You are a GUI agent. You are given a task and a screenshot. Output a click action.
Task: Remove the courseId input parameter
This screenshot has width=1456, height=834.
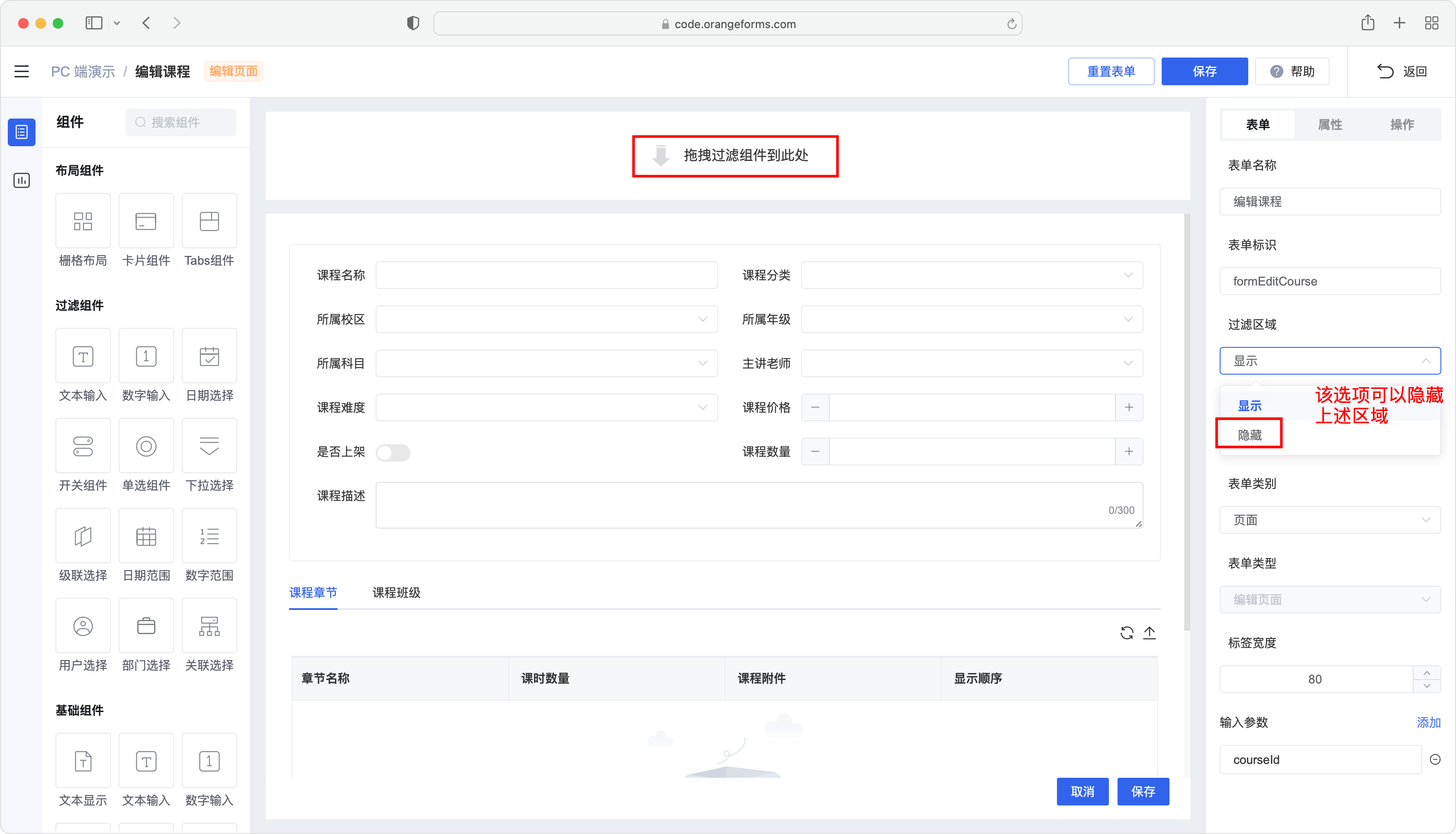1435,760
